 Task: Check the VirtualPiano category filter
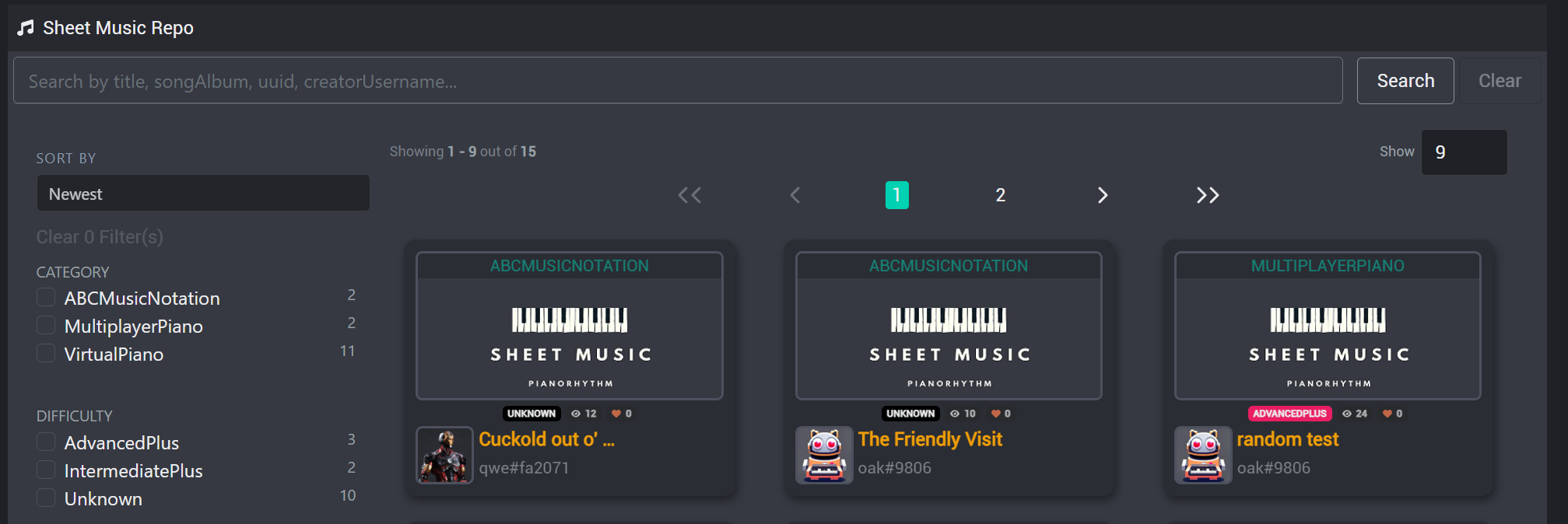[46, 353]
